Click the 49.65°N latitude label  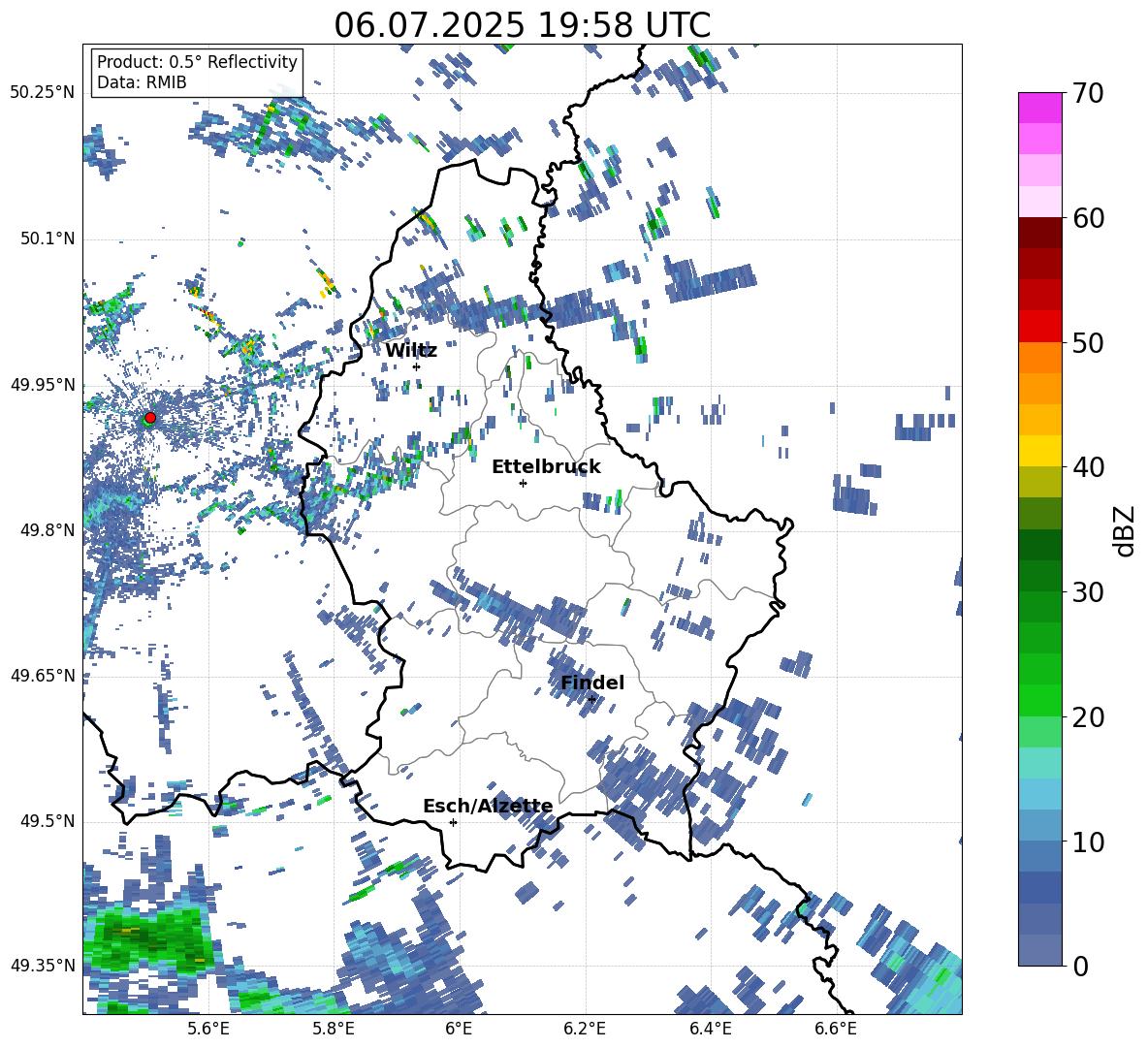[x=43, y=675]
